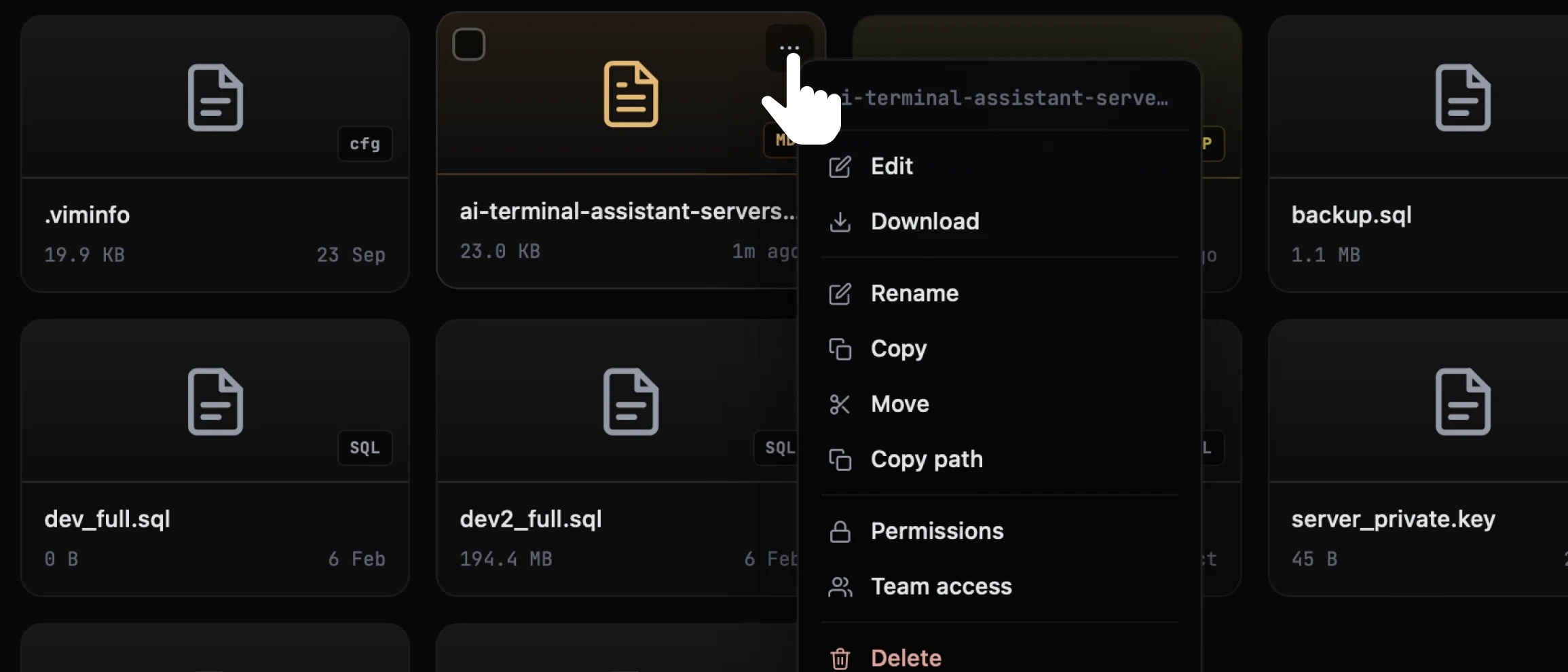The width and height of the screenshot is (1568, 672).
Task: Click the scissors icon beside Move
Action: [840, 405]
